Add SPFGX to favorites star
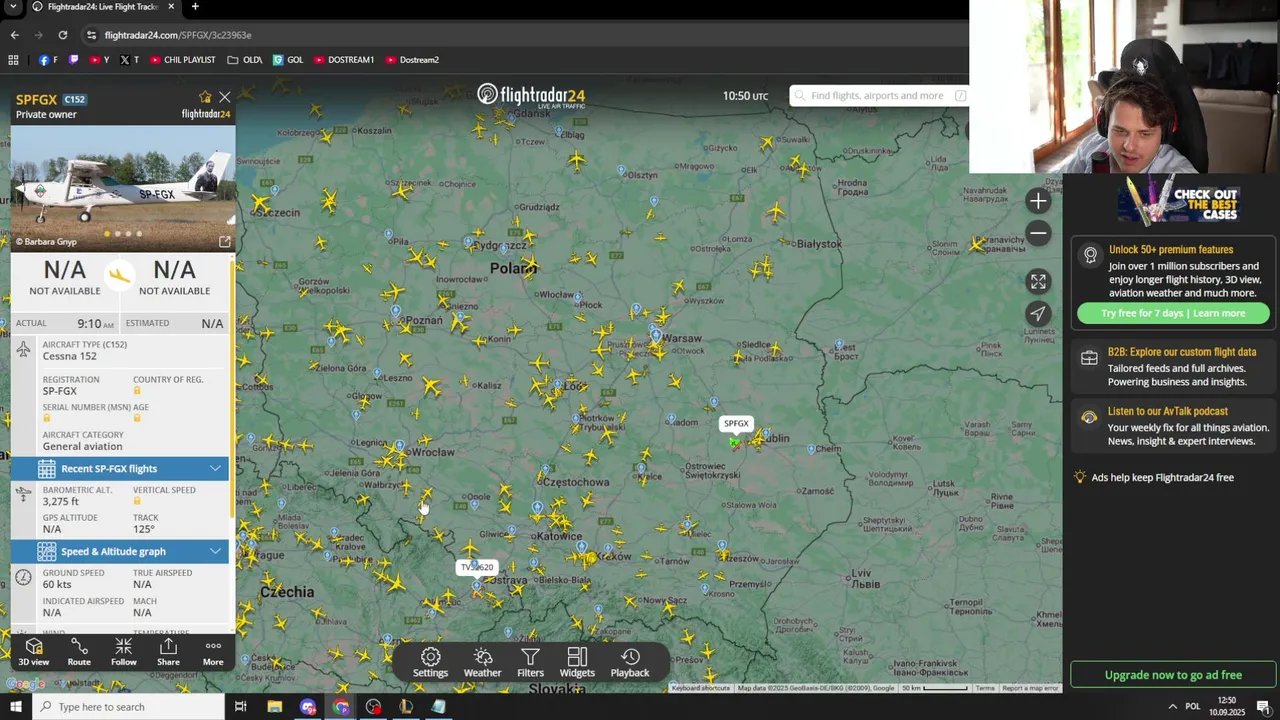 tap(205, 97)
